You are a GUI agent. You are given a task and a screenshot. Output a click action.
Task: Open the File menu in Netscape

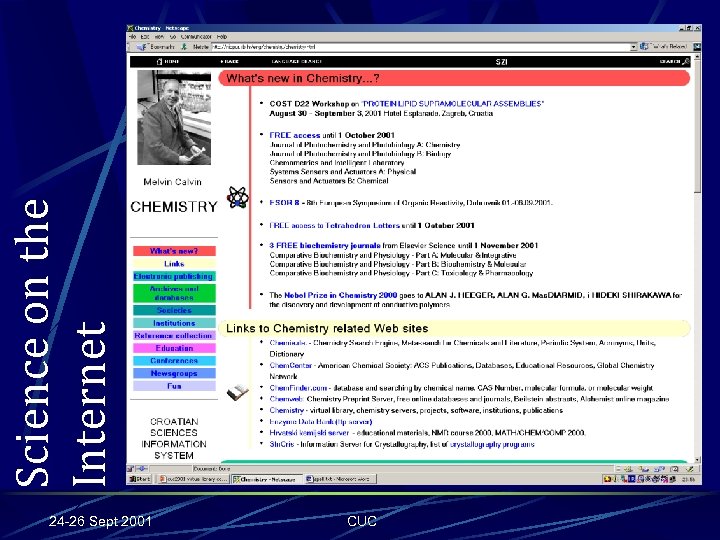[132, 36]
